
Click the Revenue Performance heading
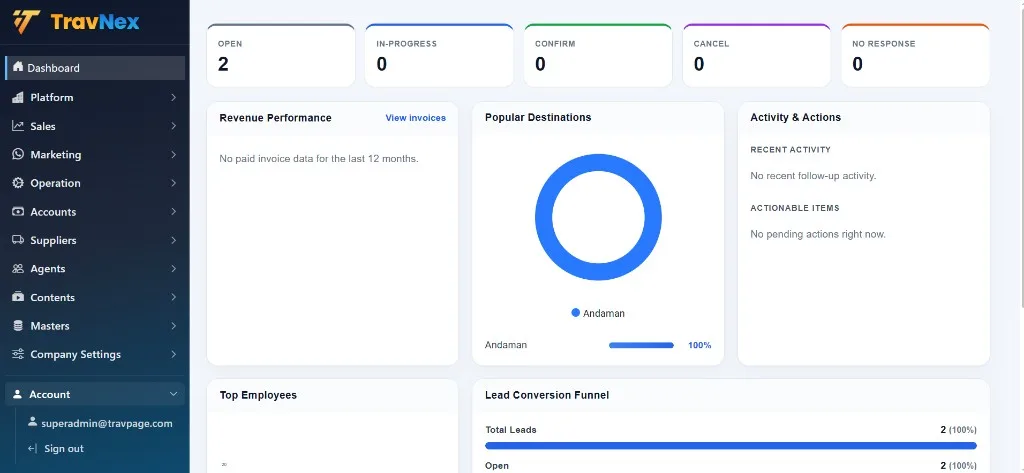(276, 118)
